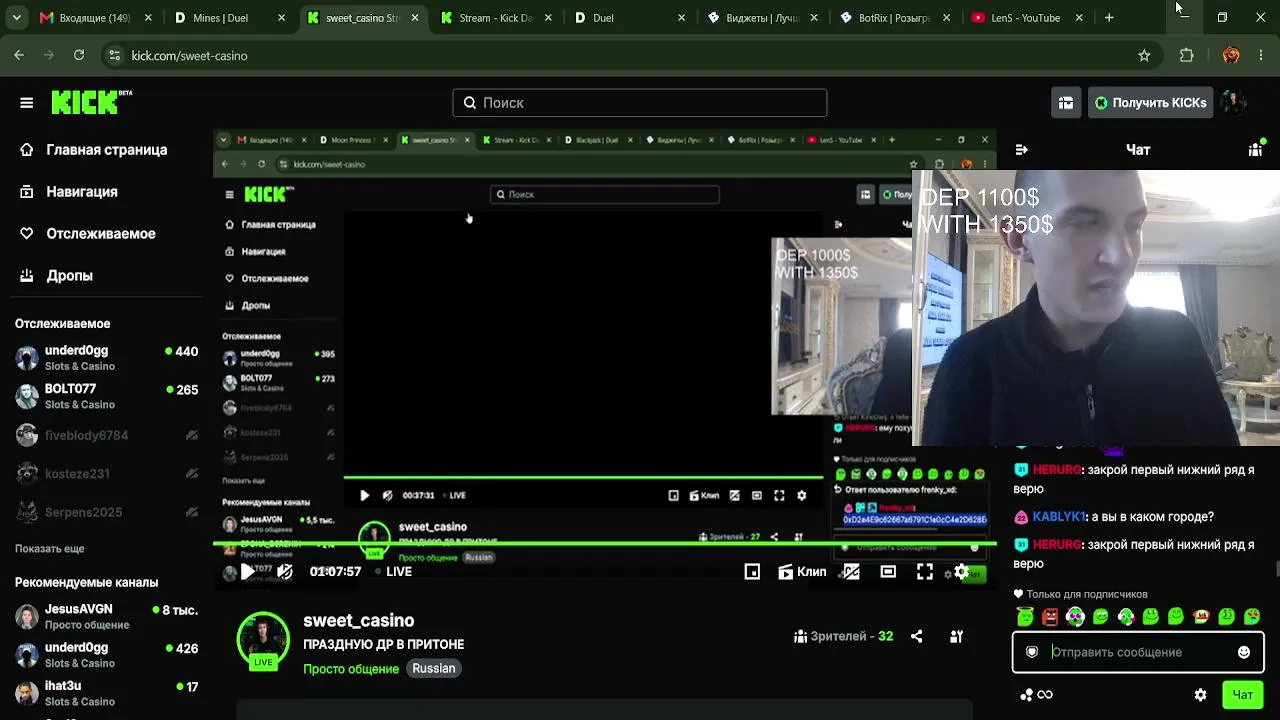The image size is (1280, 720).
Task: Open the treasure chest drops icon
Action: click(1066, 103)
